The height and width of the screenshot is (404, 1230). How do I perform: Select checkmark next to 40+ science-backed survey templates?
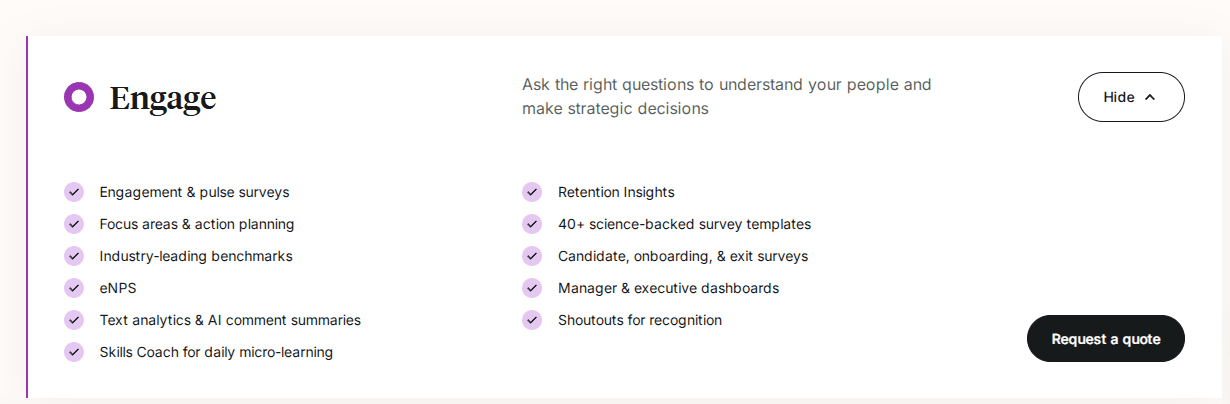(532, 224)
